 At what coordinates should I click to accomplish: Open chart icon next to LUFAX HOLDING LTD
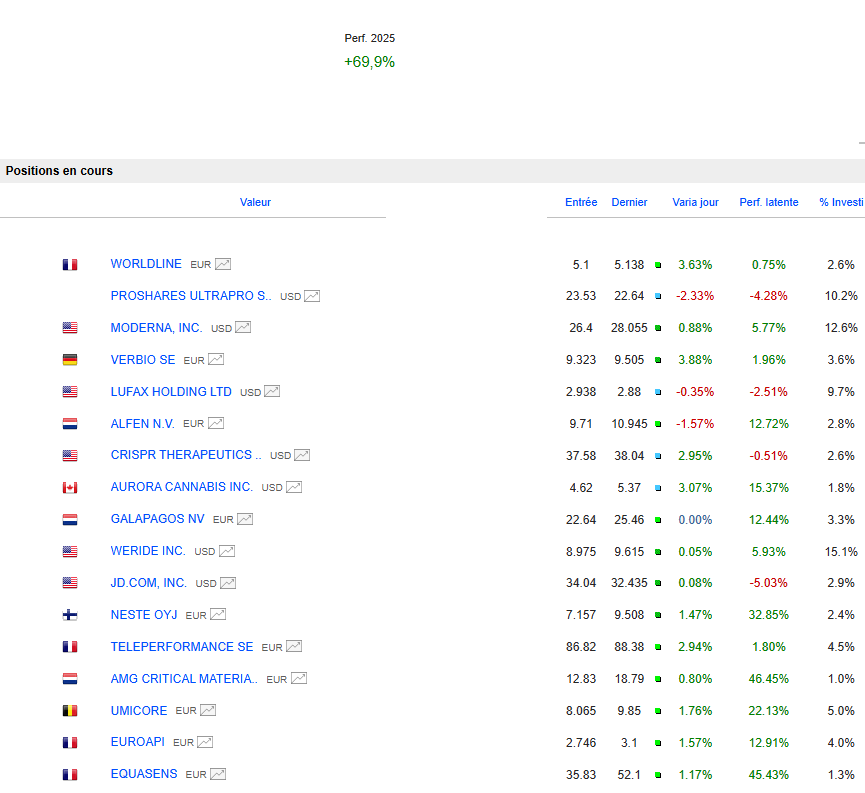[273, 392]
